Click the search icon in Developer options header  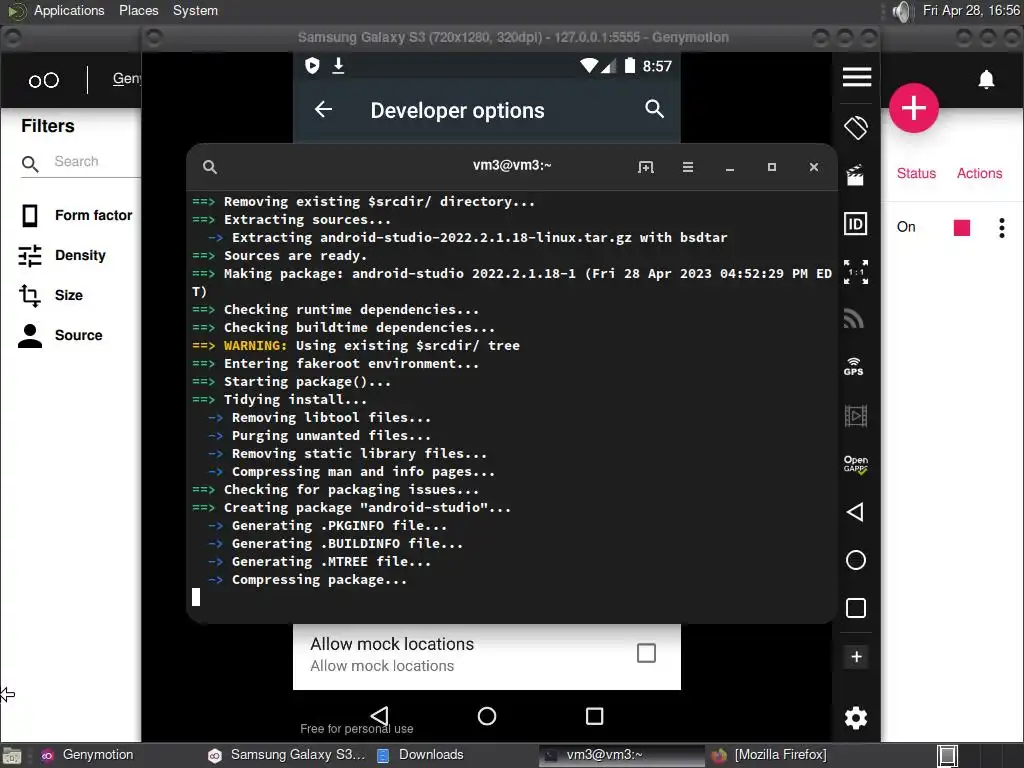pos(654,108)
